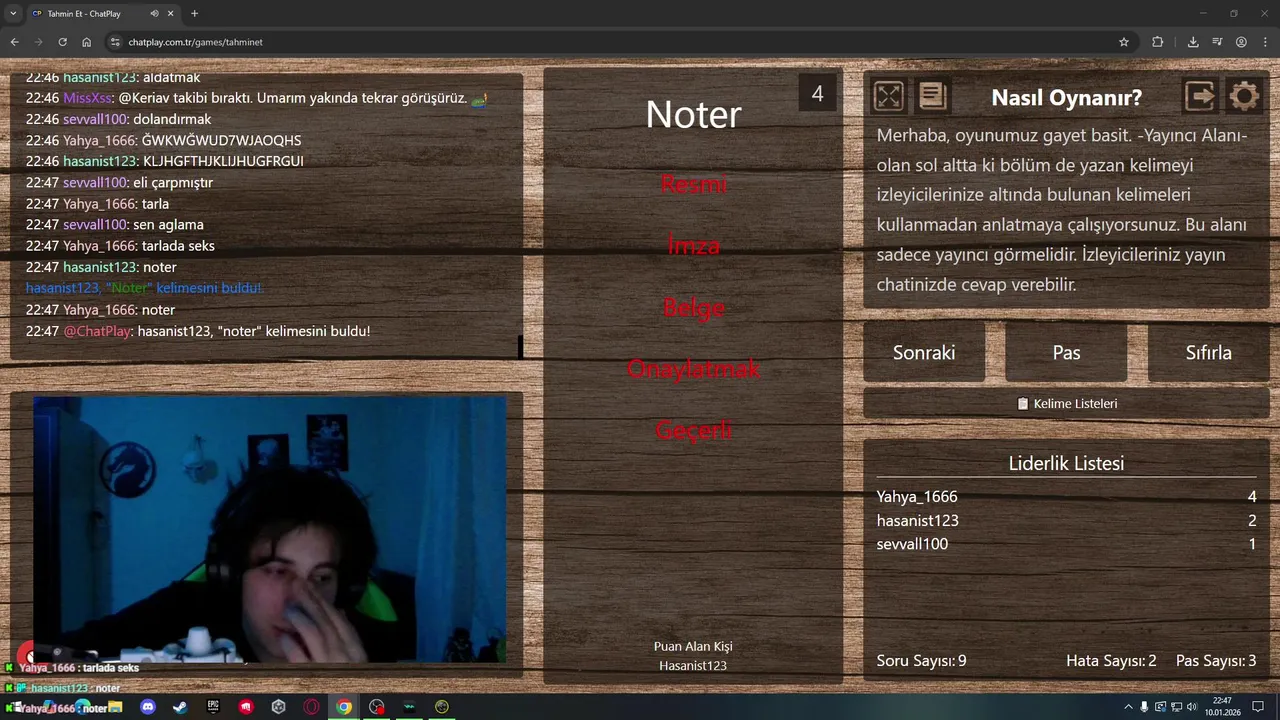
Task: Open Riot client red taskbar icon
Action: point(246,707)
